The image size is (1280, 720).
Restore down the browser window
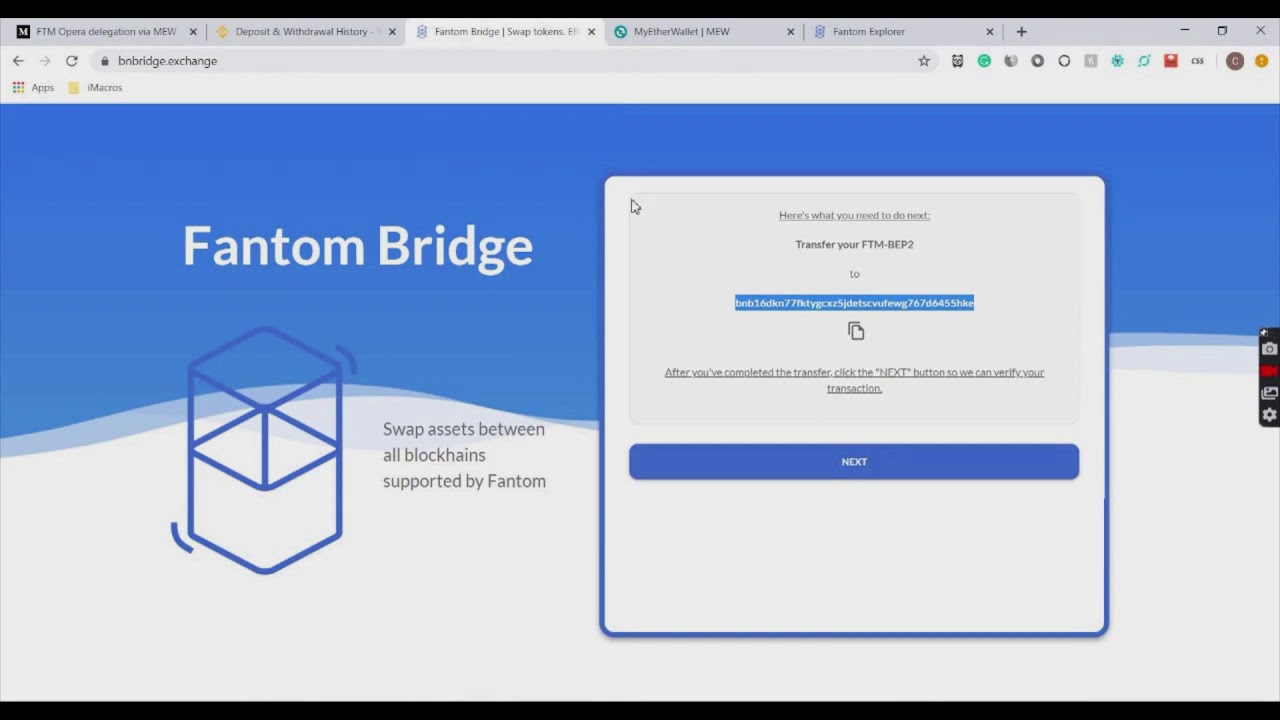coord(1222,31)
